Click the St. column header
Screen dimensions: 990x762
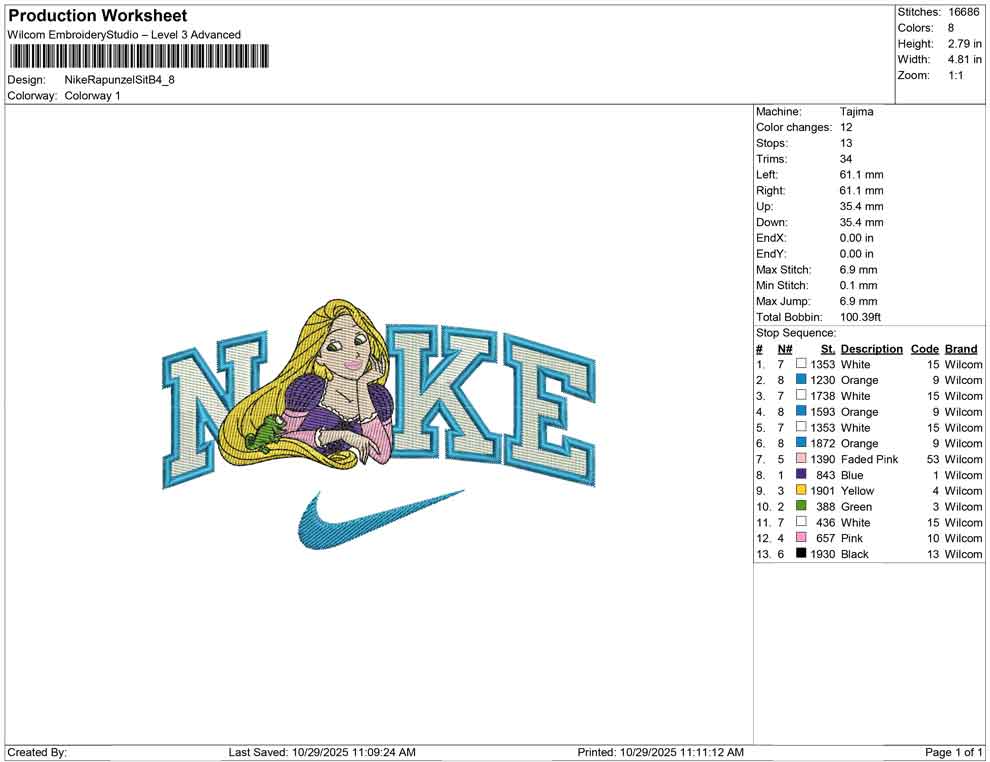click(827, 348)
